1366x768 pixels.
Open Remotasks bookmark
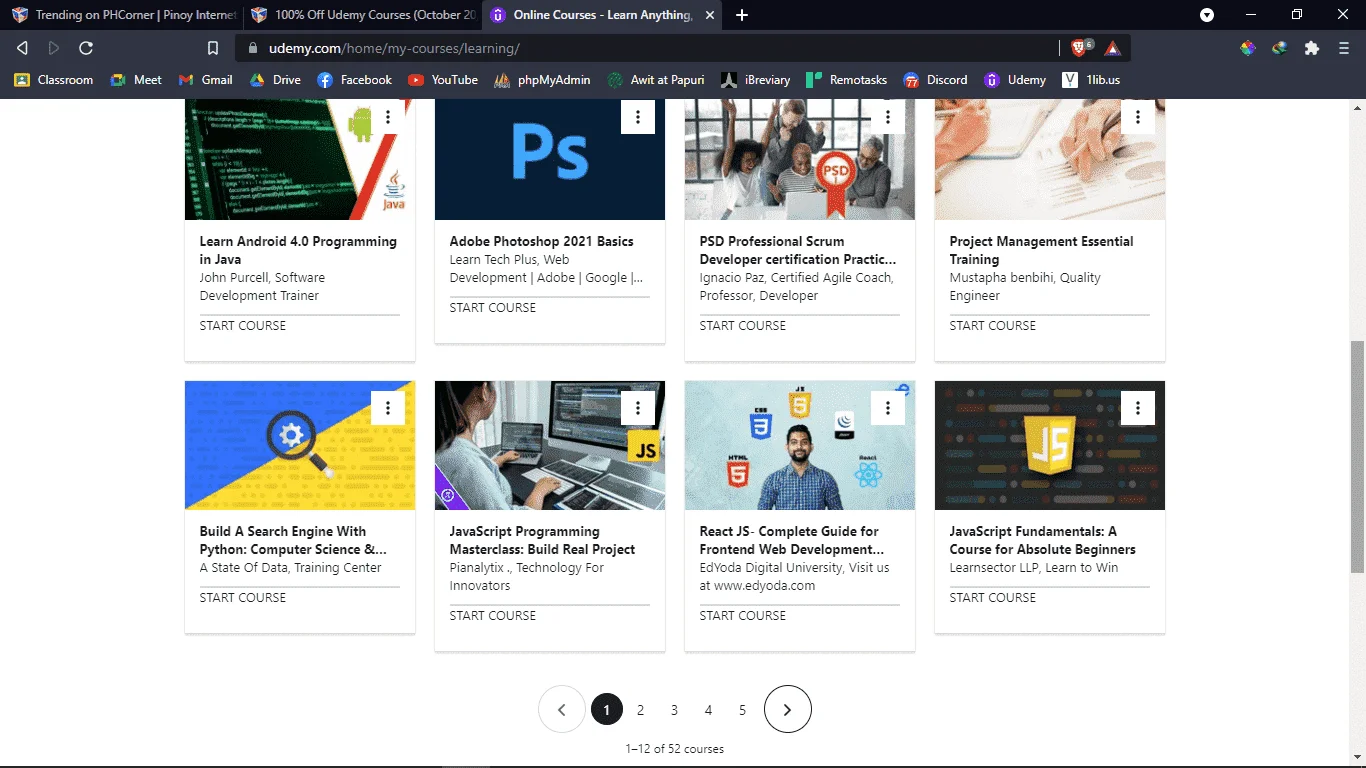(847, 80)
